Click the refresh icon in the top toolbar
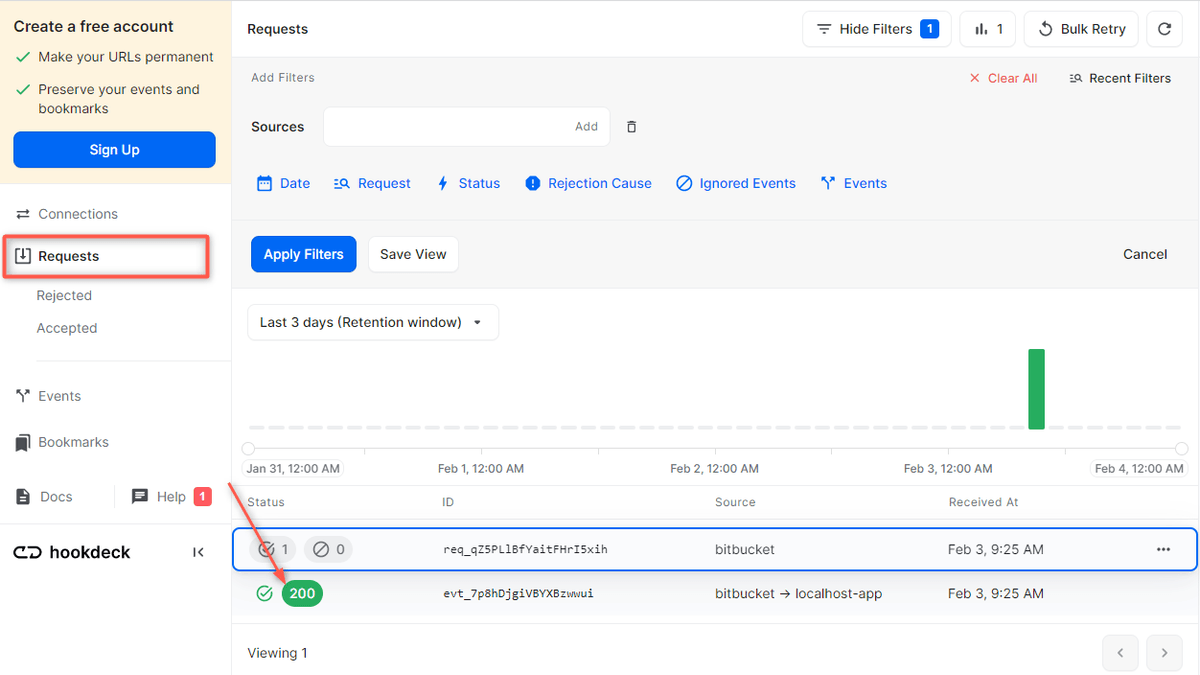The width and height of the screenshot is (1200, 675). pyautogui.click(x=1164, y=29)
